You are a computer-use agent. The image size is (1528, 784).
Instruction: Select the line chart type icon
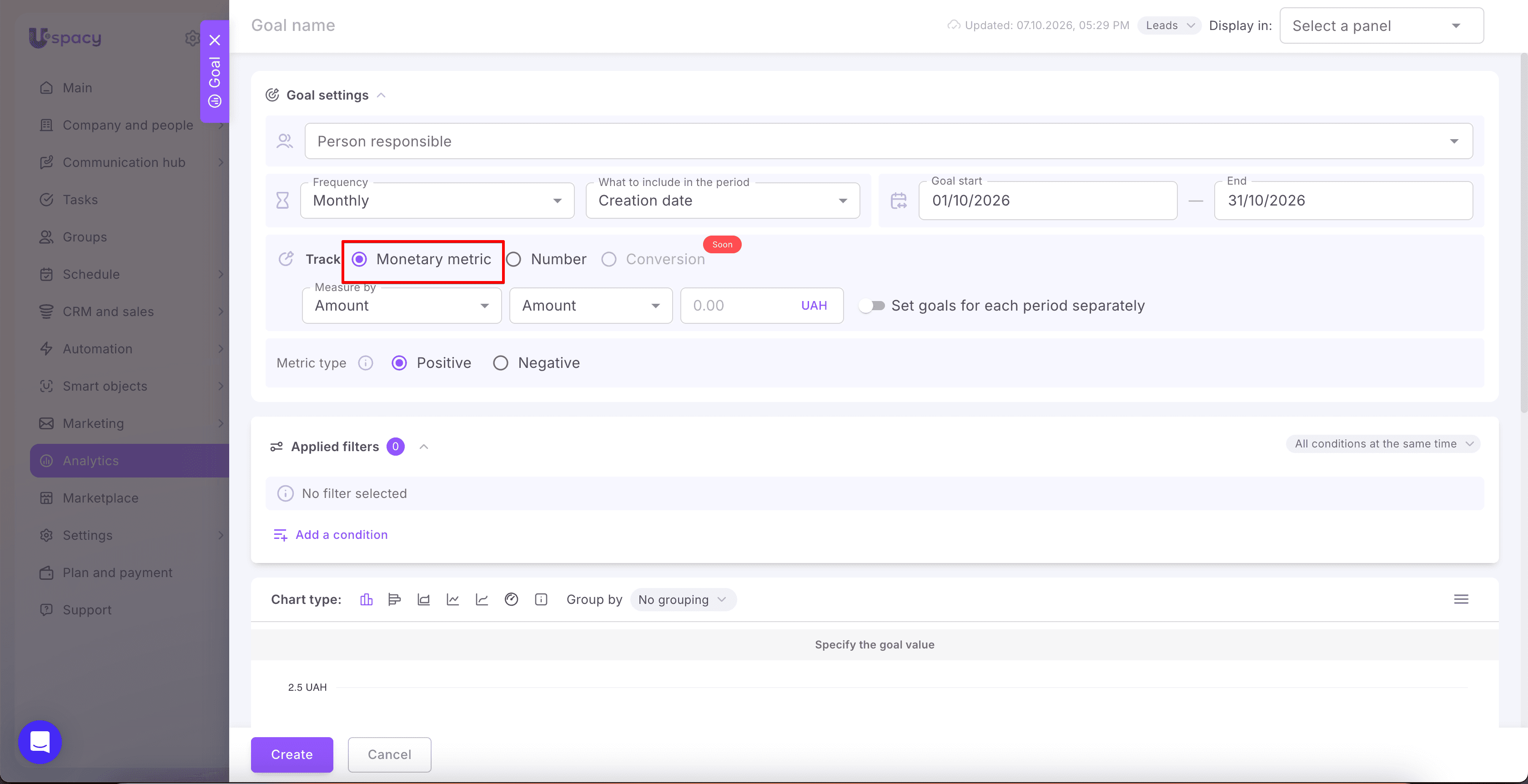click(452, 599)
